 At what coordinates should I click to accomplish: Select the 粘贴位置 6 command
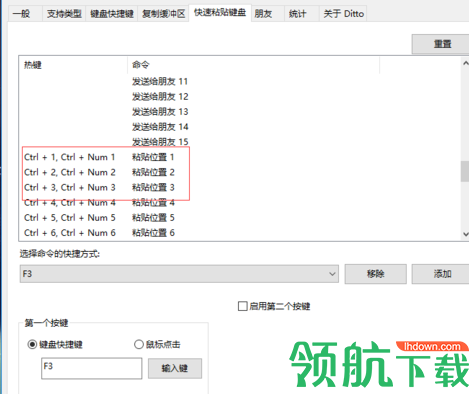pos(153,233)
